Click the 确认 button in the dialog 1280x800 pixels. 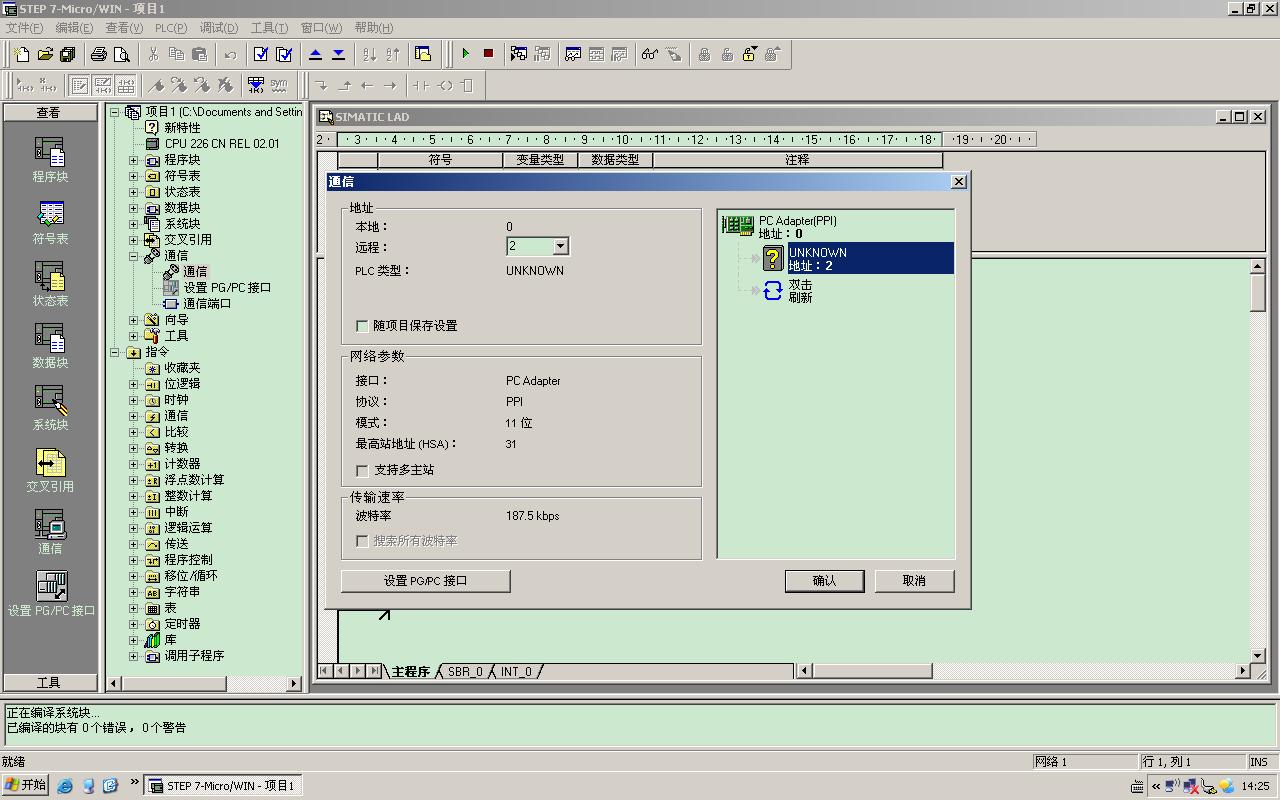tap(824, 581)
